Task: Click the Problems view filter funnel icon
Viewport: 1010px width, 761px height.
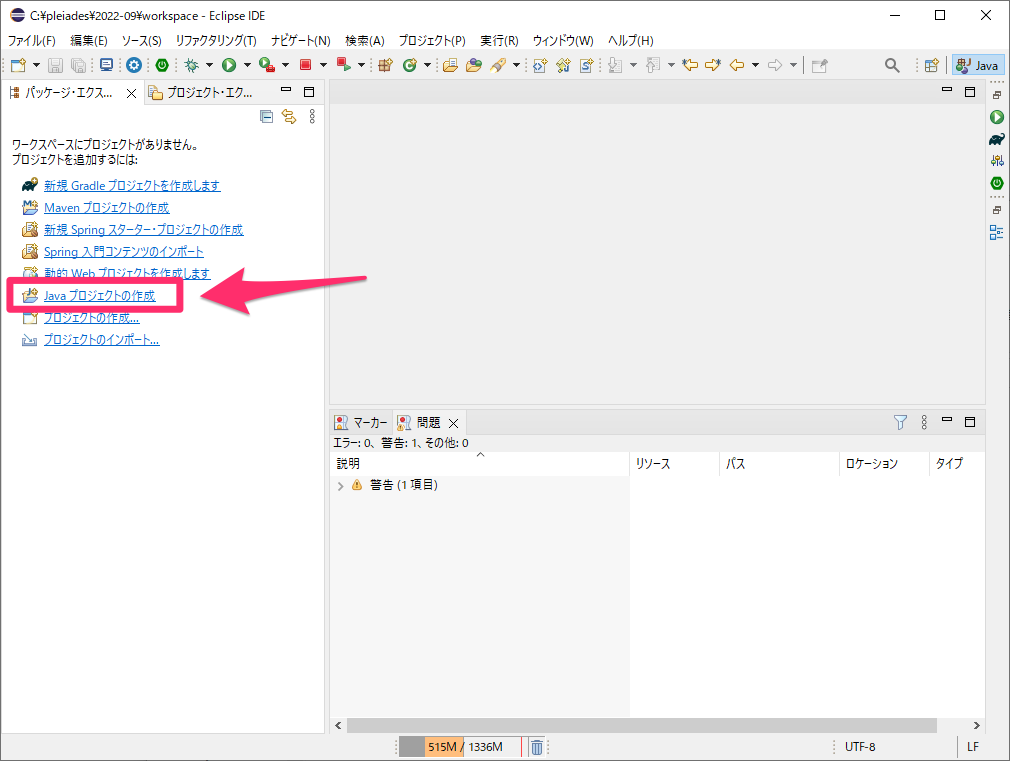Action: tap(900, 422)
